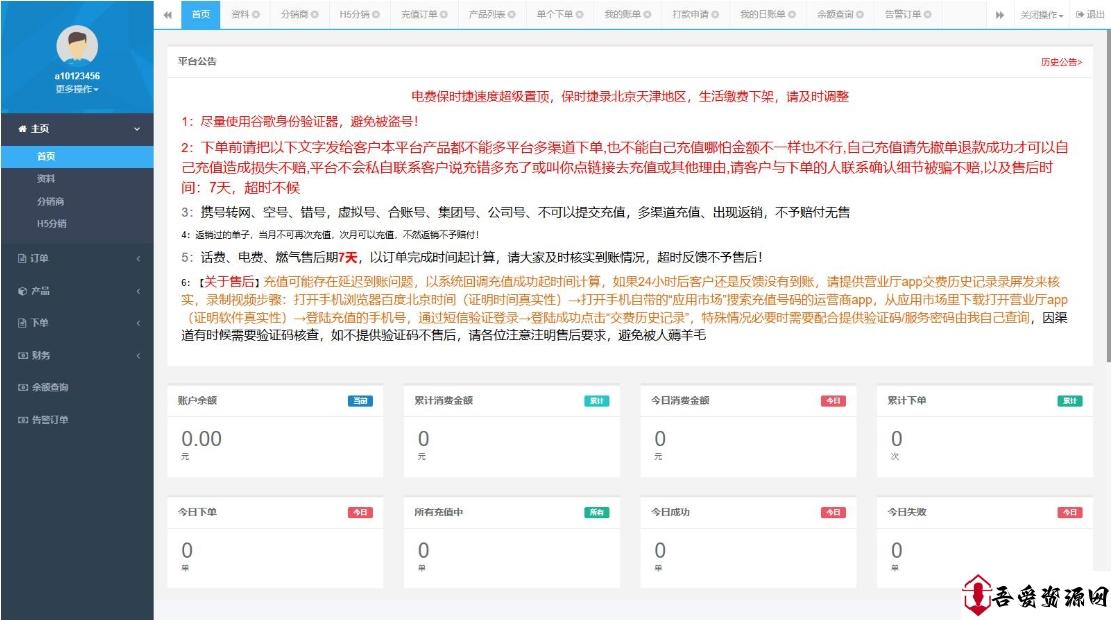Expand the 产品 menu via its chevron
Image resolution: width=1111 pixels, height=620 pixels.
click(x=138, y=291)
